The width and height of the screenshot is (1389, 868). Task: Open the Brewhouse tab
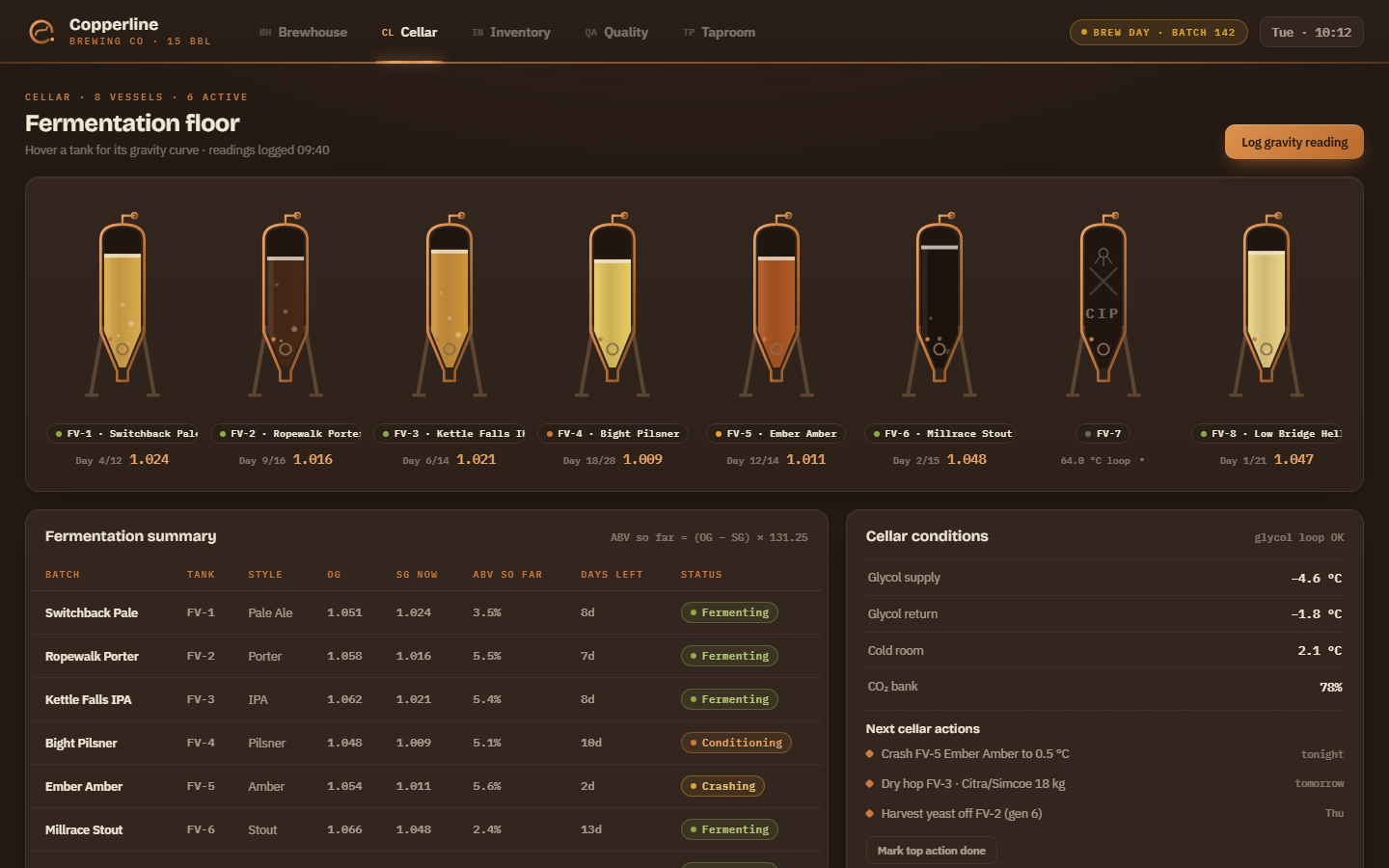coord(303,32)
